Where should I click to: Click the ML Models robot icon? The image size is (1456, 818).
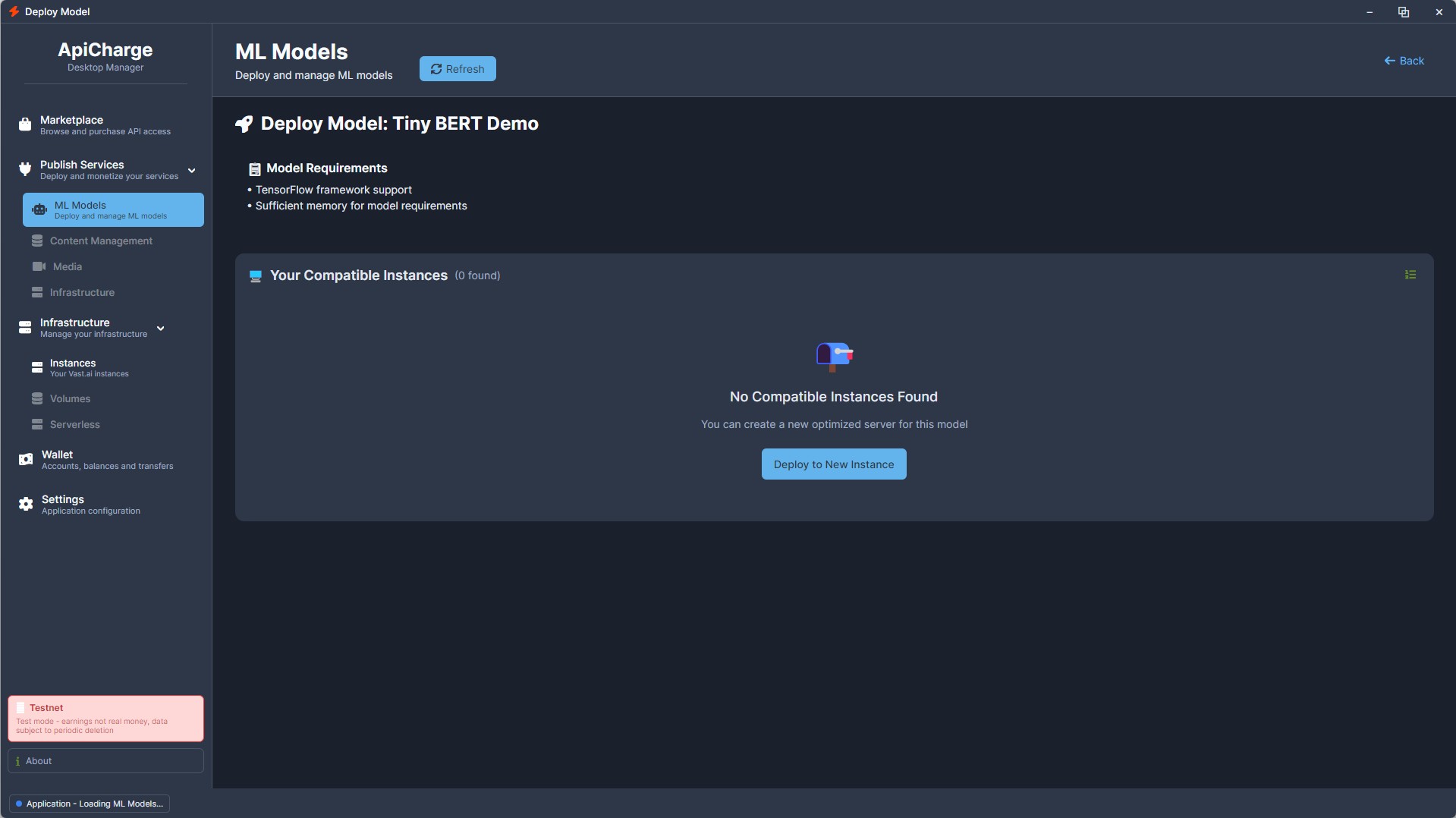[x=39, y=210]
